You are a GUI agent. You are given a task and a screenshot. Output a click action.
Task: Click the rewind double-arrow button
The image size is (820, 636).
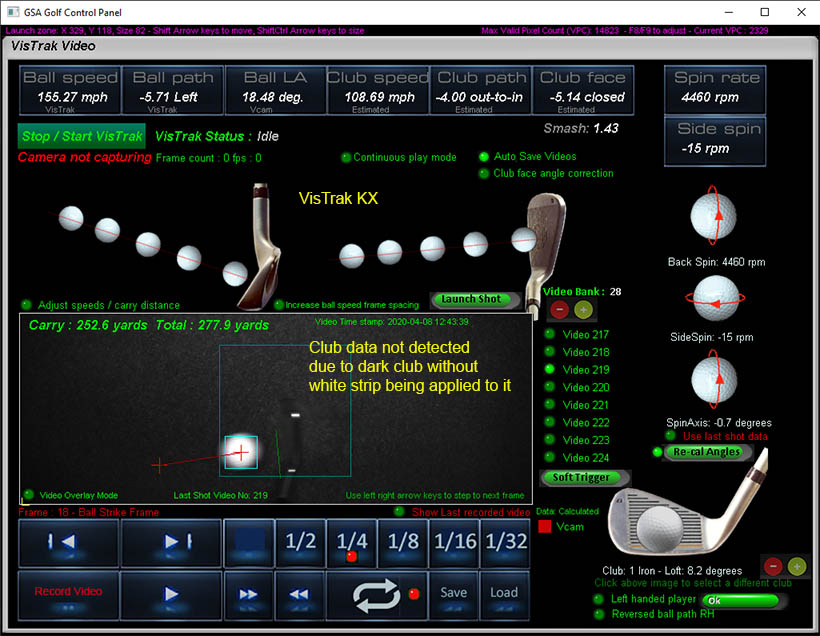[x=299, y=595]
